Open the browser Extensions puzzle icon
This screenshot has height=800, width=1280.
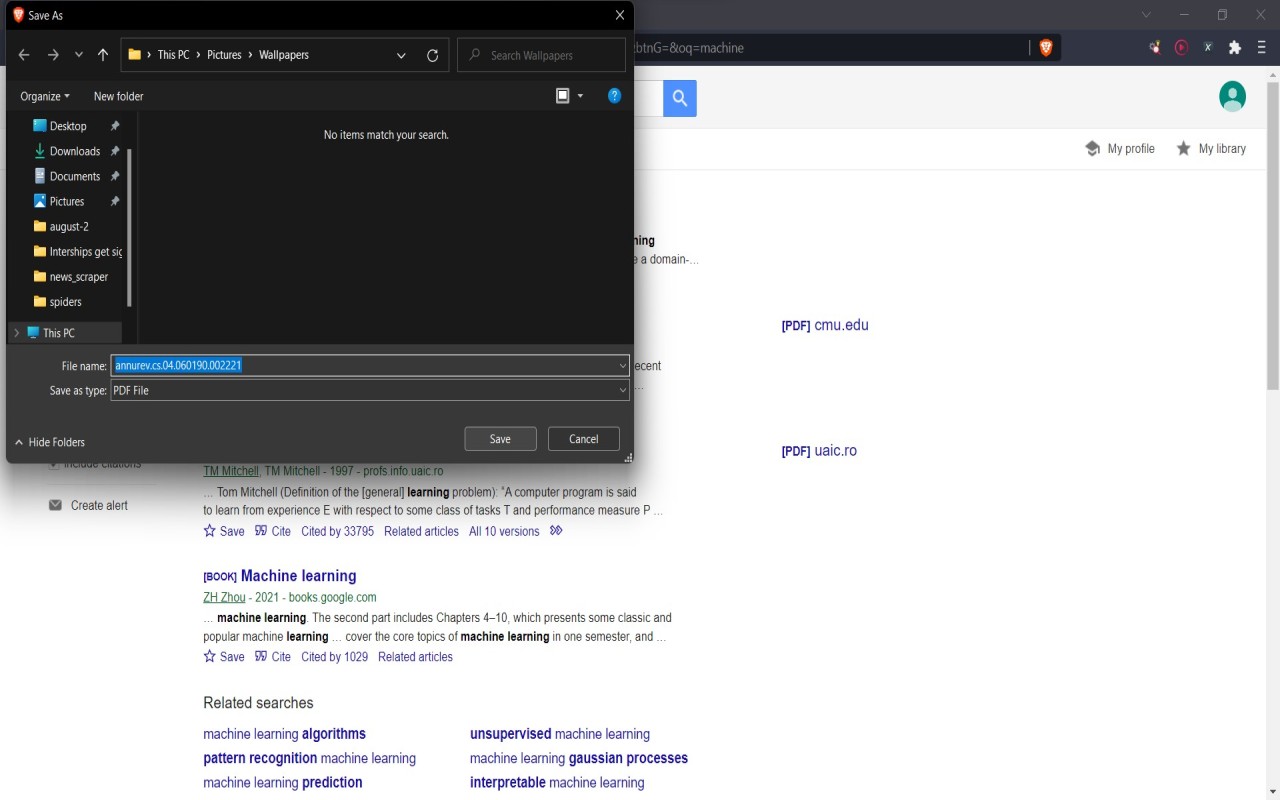pos(1235,47)
